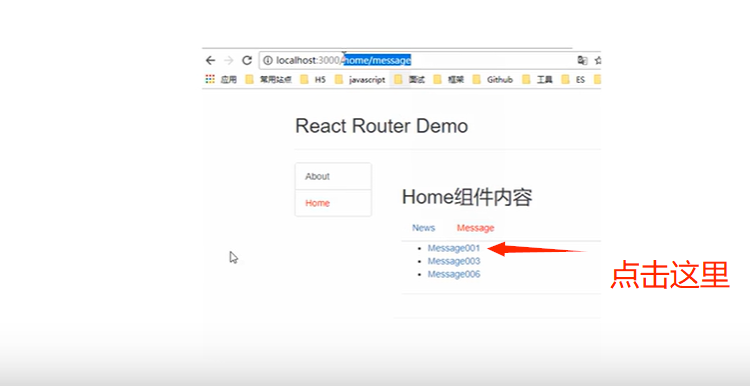Viewport: 750px width, 386px height.
Task: Open the 常用站点 bookmark folder
Action: [x=268, y=80]
